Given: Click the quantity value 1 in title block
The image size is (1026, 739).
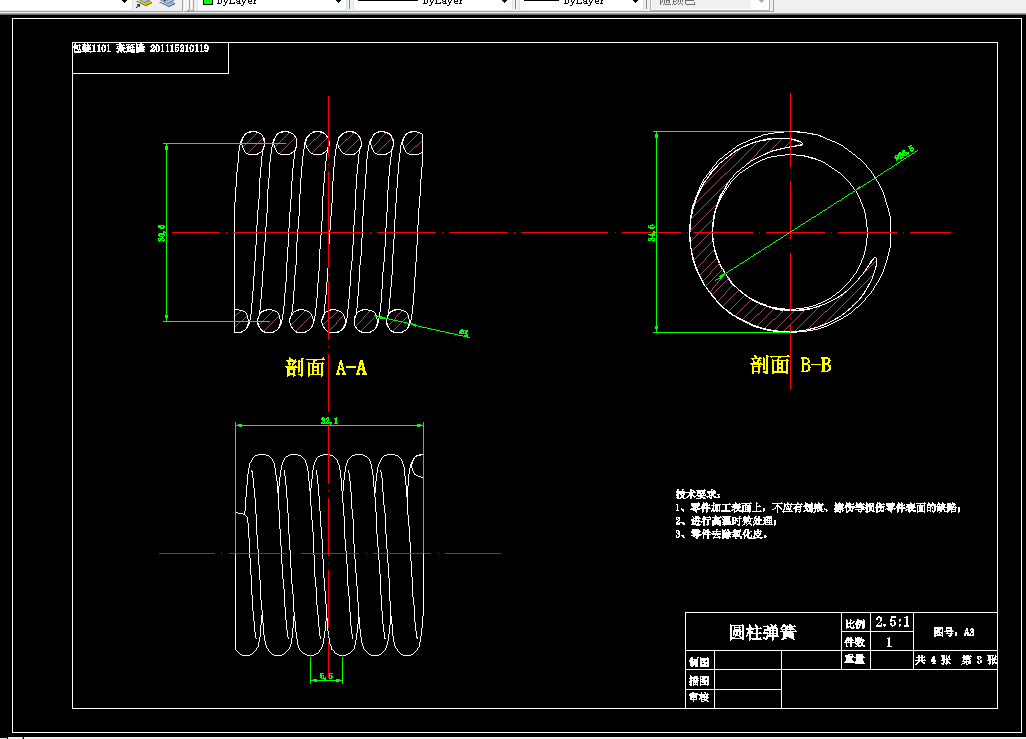Looking at the screenshot, I should (889, 642).
